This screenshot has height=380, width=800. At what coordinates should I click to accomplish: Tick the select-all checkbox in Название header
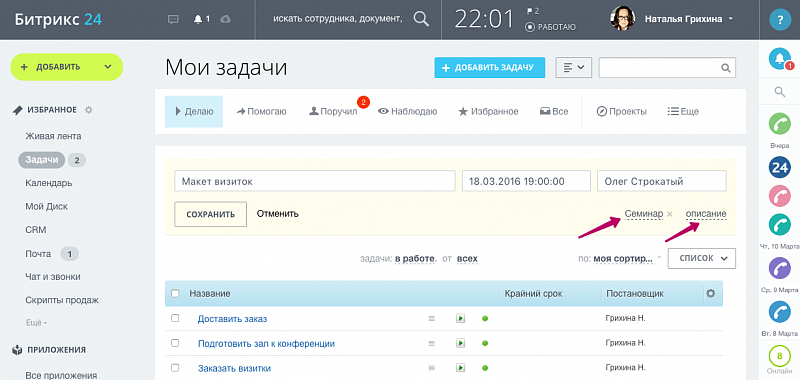176,294
